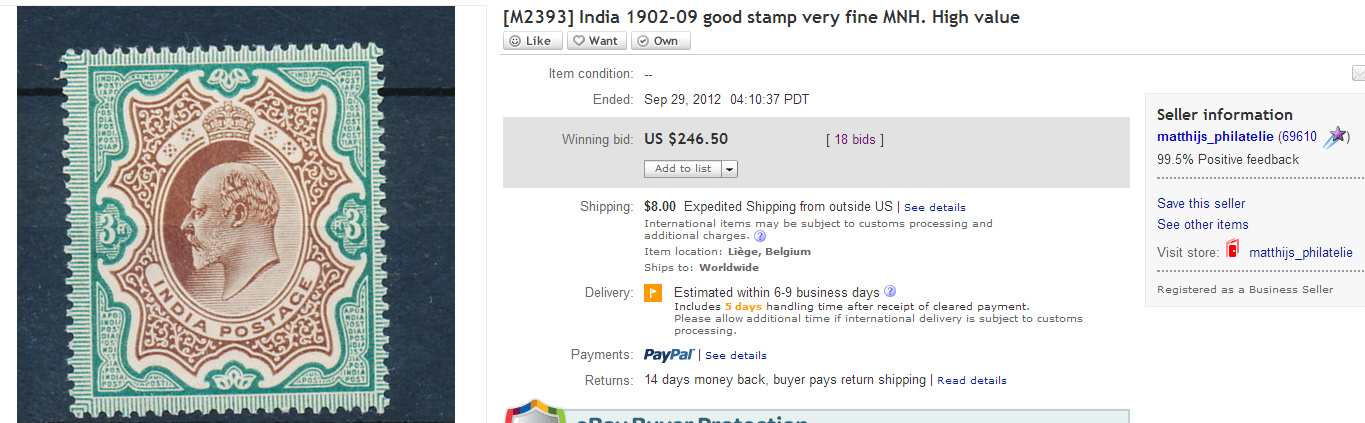The height and width of the screenshot is (423, 1365).
Task: Click matthijs_philatelie seller name link
Action: (x=1216, y=137)
